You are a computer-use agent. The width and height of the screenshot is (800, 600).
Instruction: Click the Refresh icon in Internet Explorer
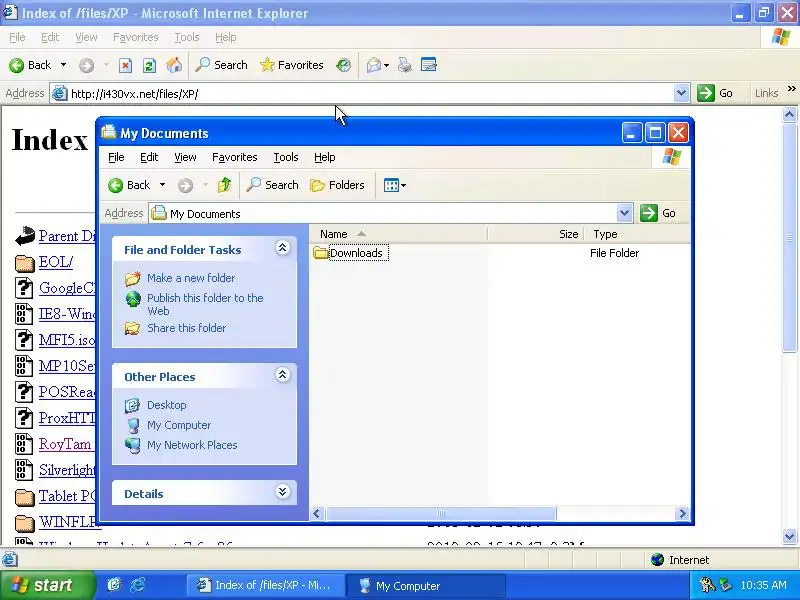149,65
